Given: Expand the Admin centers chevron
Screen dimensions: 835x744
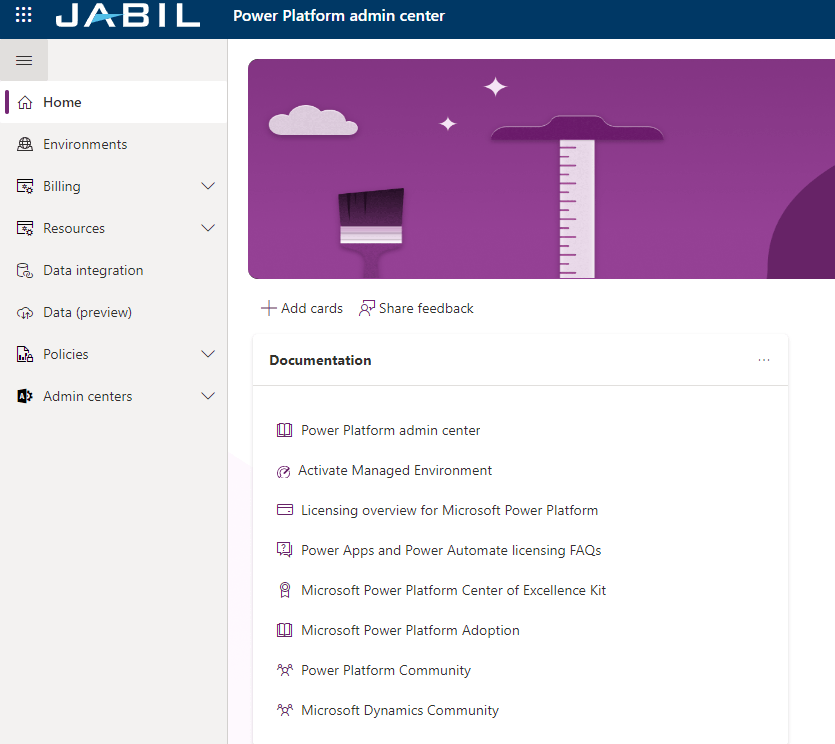Looking at the screenshot, I should point(208,396).
